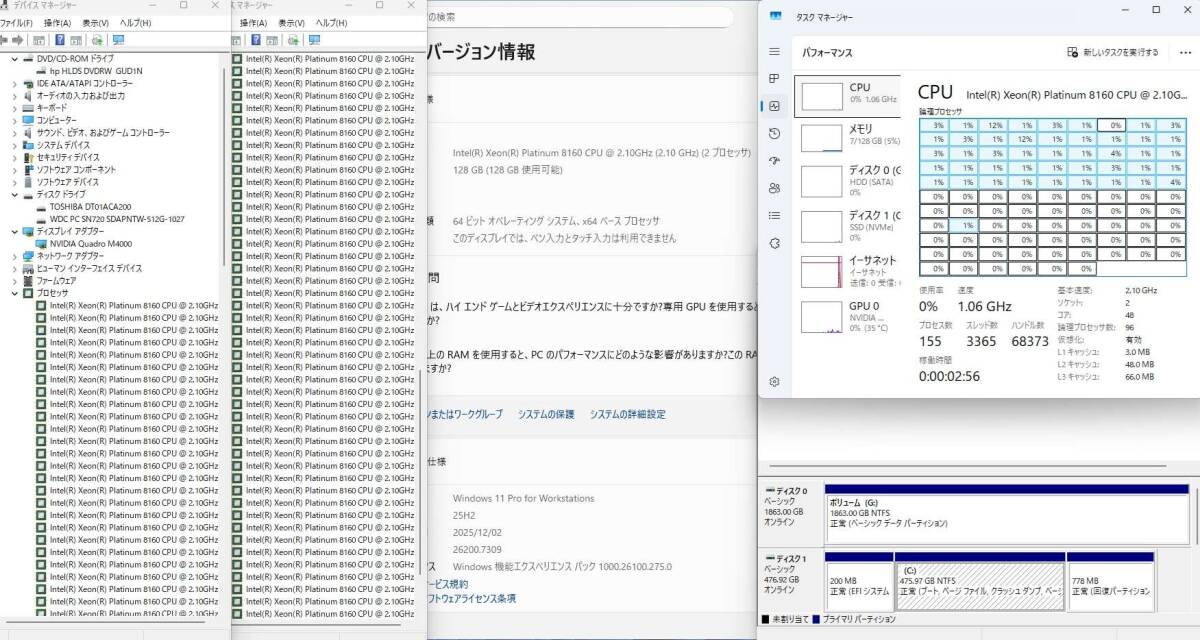The width and height of the screenshot is (1200, 640).
Task: Open the Details page icon in Task Manager
Action: (x=774, y=215)
